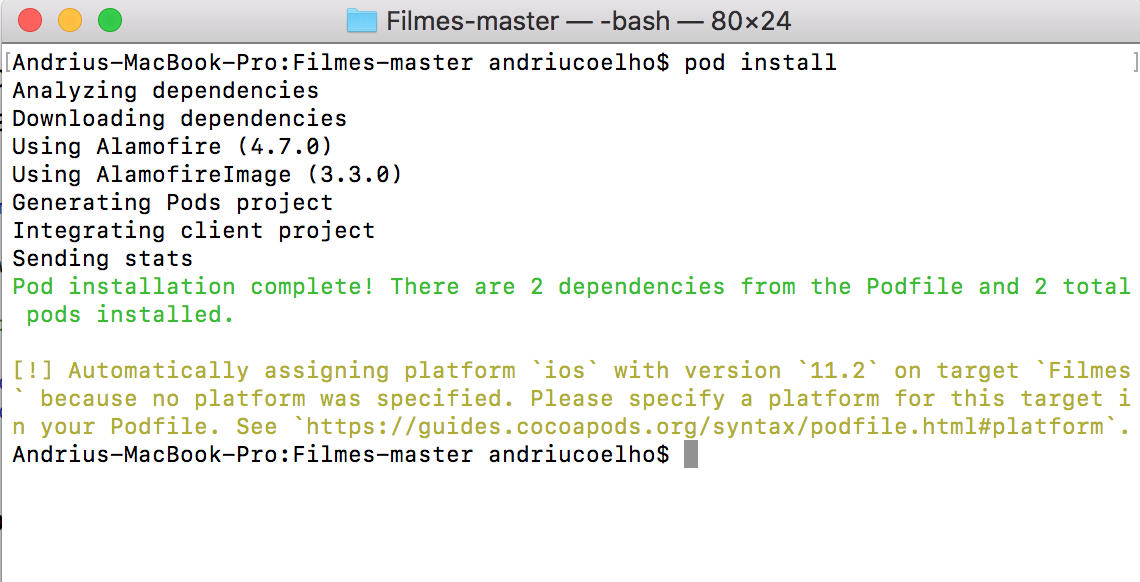Click the window title 'Filmes-master — -bash — 80×24'
This screenshot has width=1140, height=582.
pyautogui.click(x=588, y=20)
